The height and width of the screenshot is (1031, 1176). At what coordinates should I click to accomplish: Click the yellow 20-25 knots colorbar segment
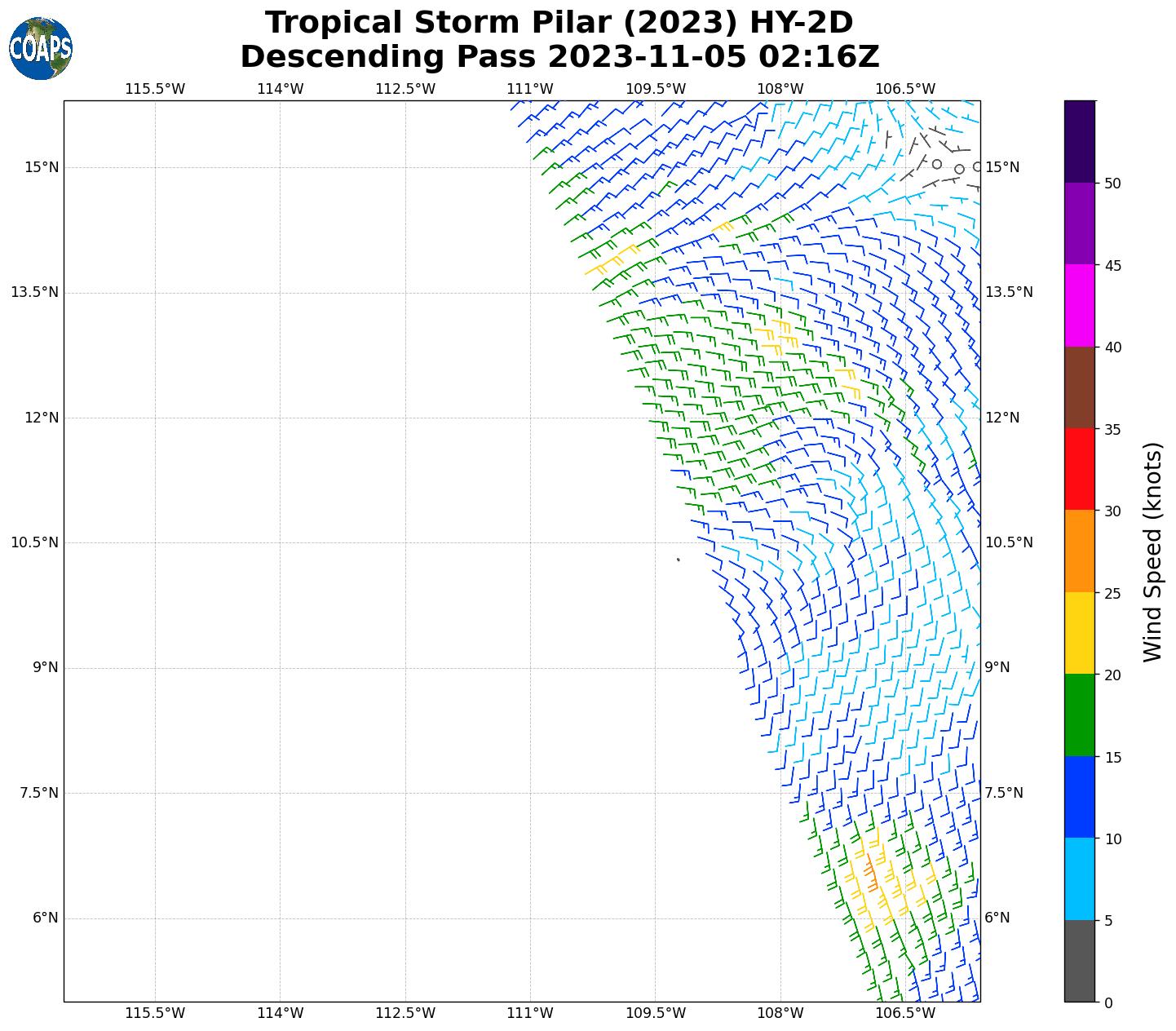(x=1080, y=633)
